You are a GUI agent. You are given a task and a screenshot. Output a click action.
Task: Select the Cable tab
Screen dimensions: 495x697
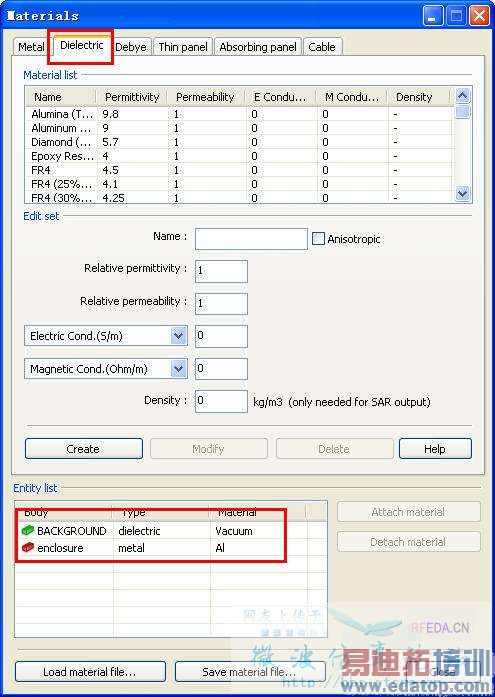[x=322, y=47]
